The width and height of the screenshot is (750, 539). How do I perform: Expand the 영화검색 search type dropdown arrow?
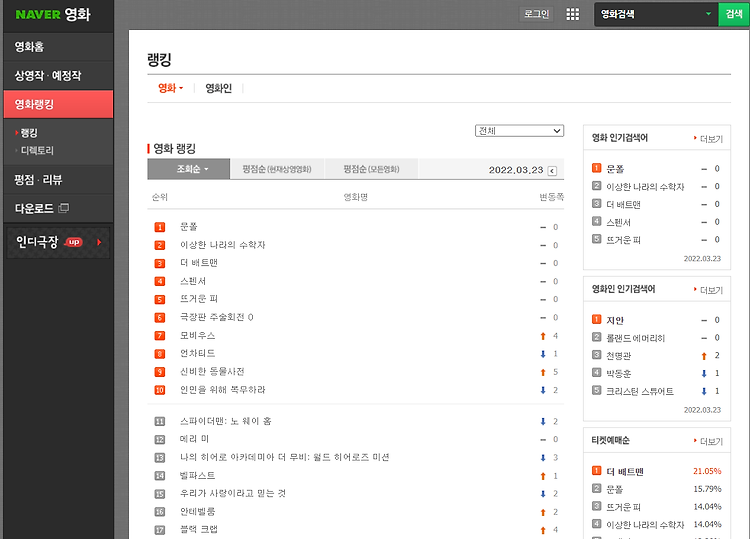pos(708,14)
